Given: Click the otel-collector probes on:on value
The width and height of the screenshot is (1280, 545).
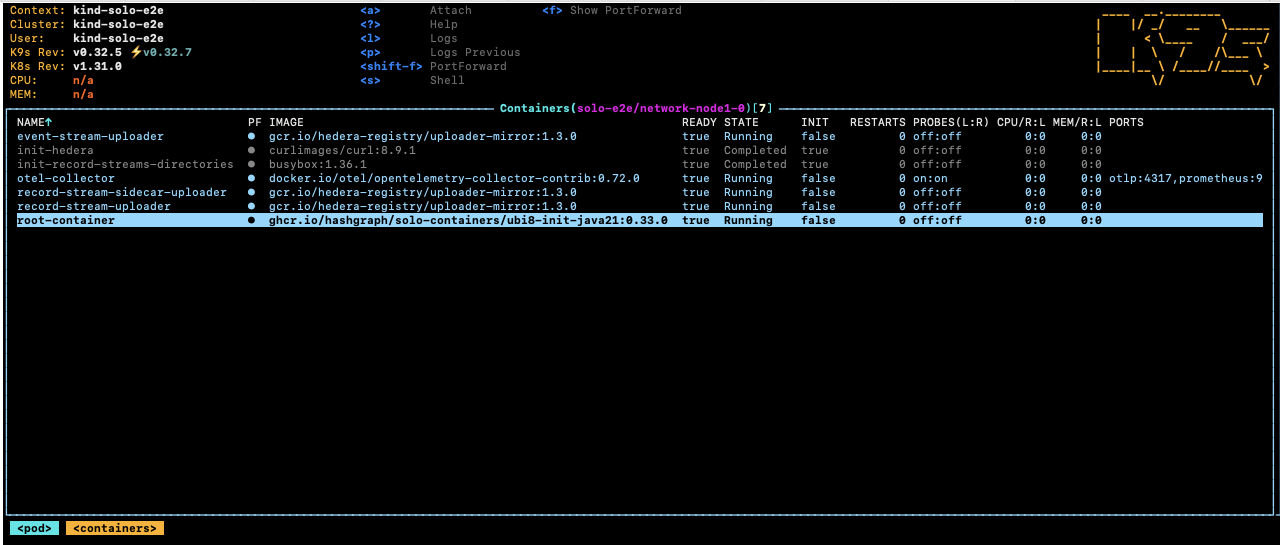Looking at the screenshot, I should click(930, 178).
